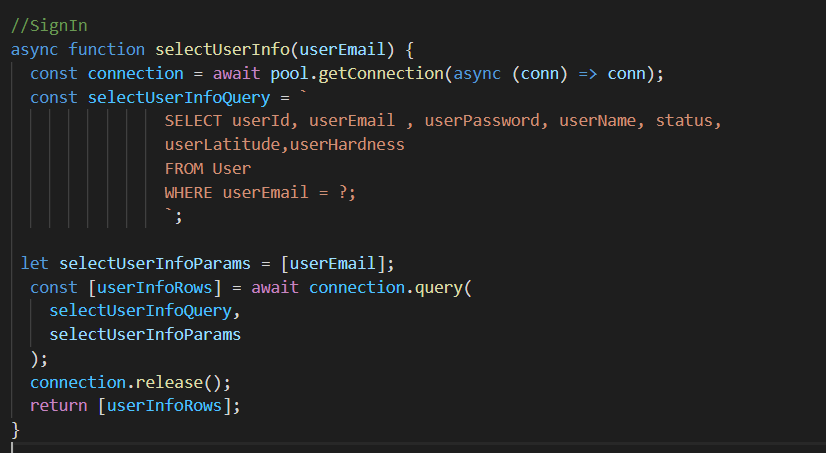
Task: Click userId in the SELECT list
Action: pyautogui.click(x=260, y=121)
